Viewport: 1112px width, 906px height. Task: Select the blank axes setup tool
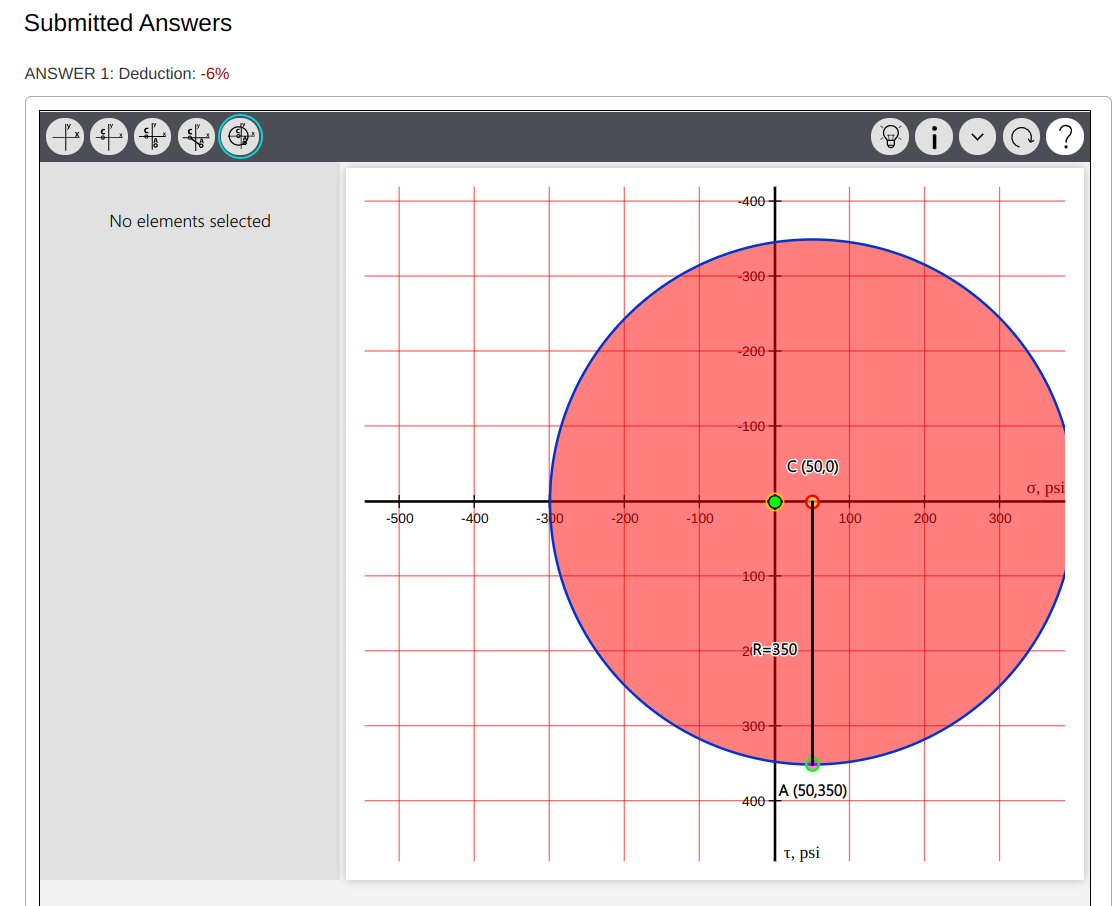click(64, 136)
